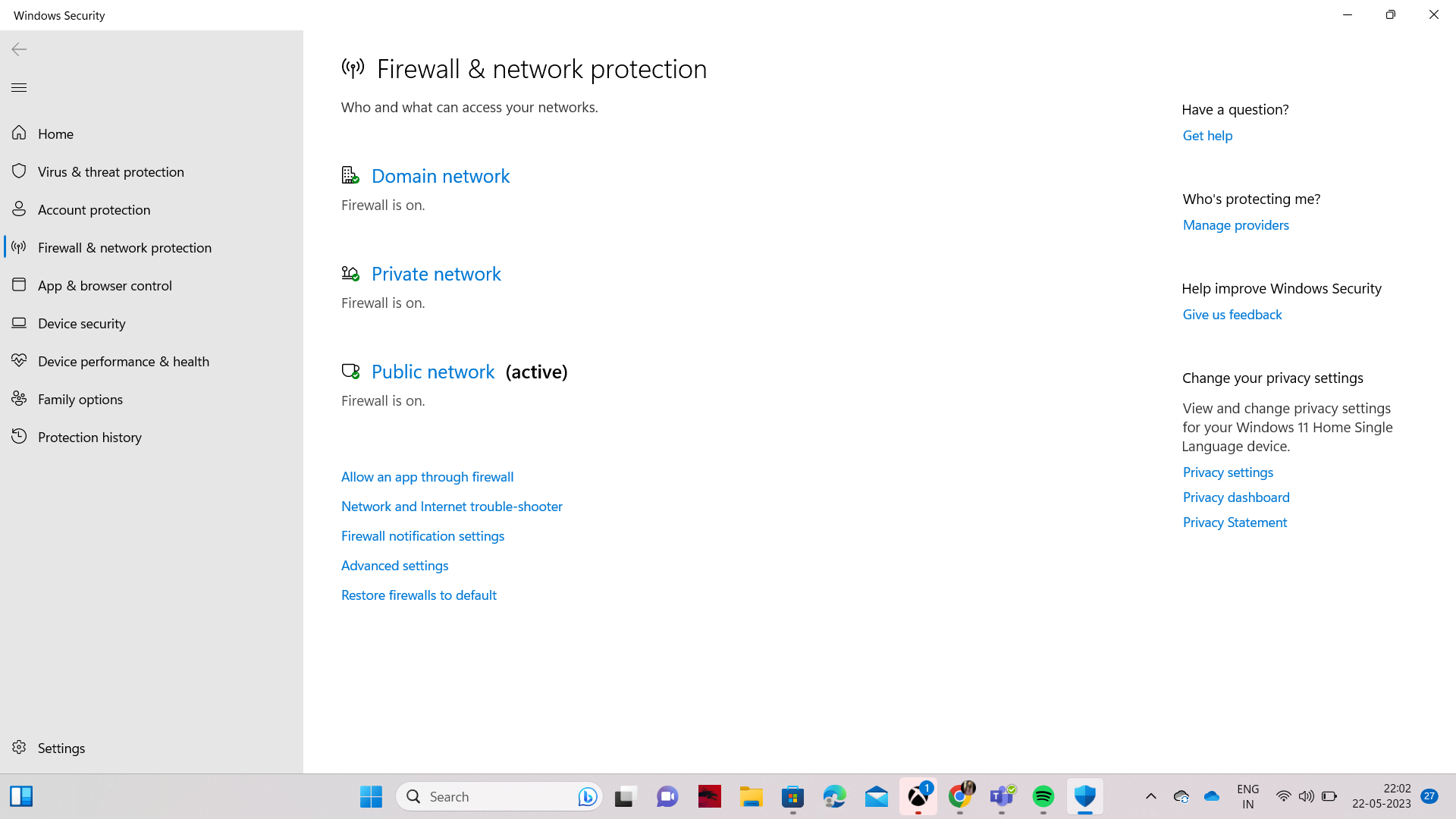Launch Spotify from the taskbar
This screenshot has width=1456, height=819.
1043,796
